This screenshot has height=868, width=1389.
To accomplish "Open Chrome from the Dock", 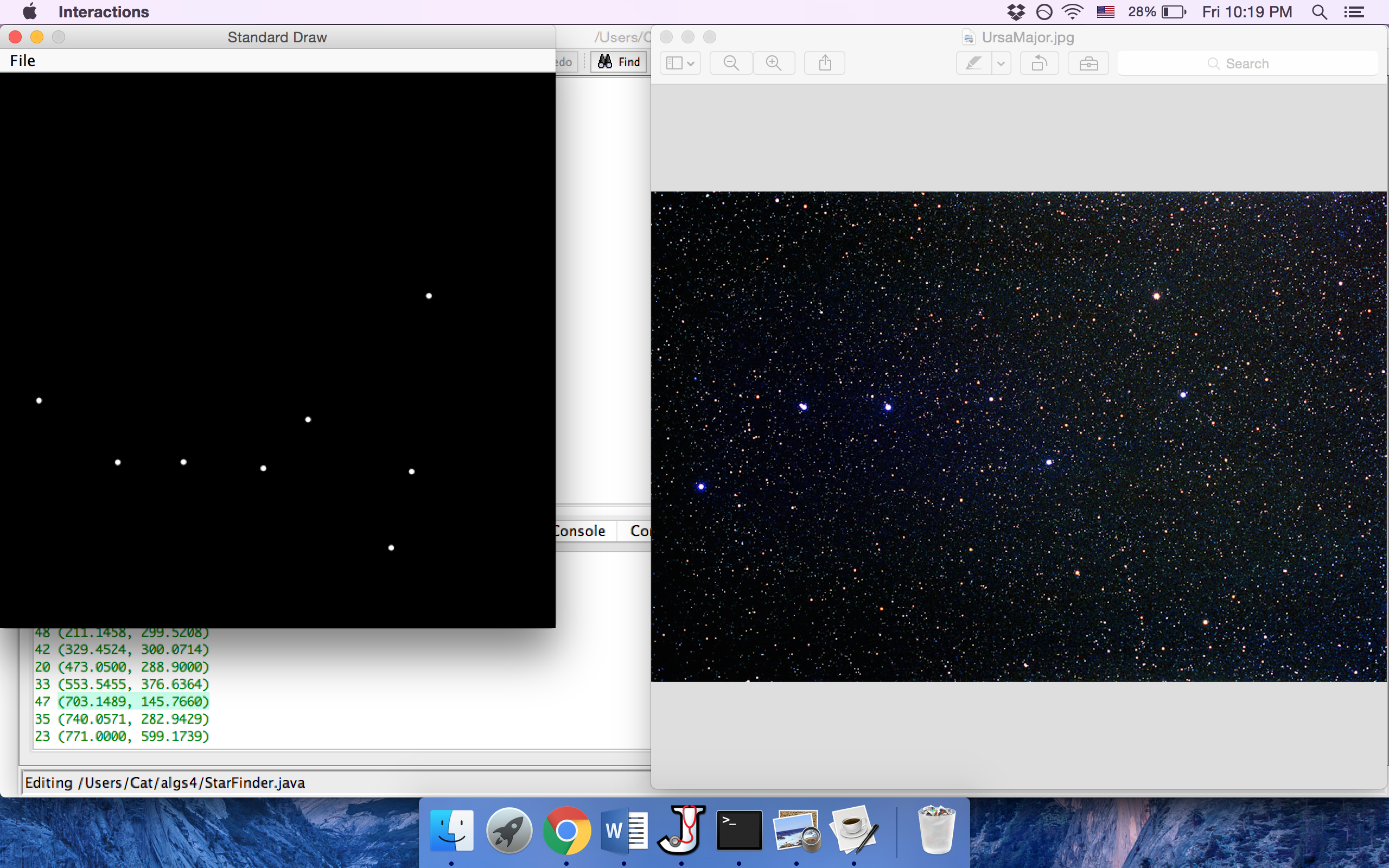I will point(566,831).
